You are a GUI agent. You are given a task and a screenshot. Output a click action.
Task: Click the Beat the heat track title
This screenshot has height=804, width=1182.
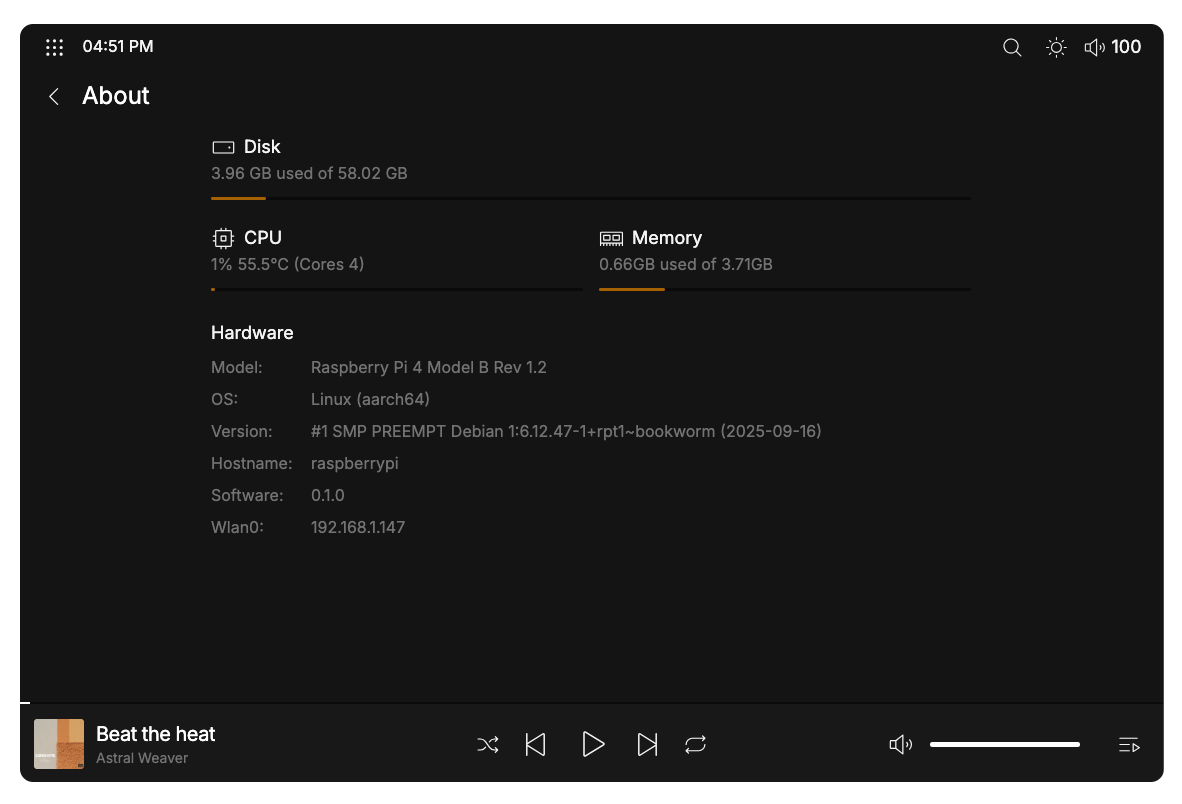tap(156, 734)
